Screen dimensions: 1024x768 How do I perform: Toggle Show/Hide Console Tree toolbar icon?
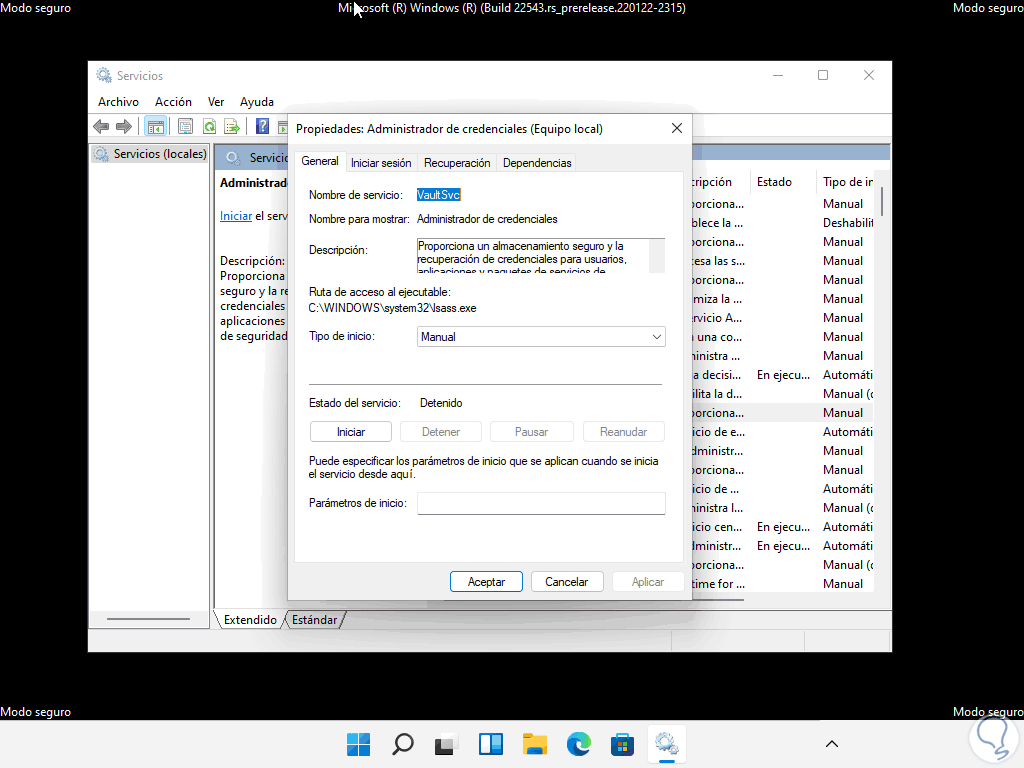click(x=155, y=126)
